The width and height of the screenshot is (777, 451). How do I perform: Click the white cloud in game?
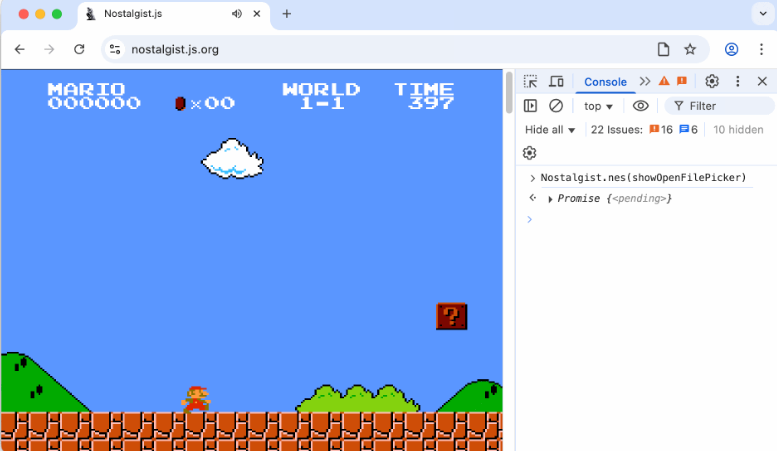(x=232, y=159)
